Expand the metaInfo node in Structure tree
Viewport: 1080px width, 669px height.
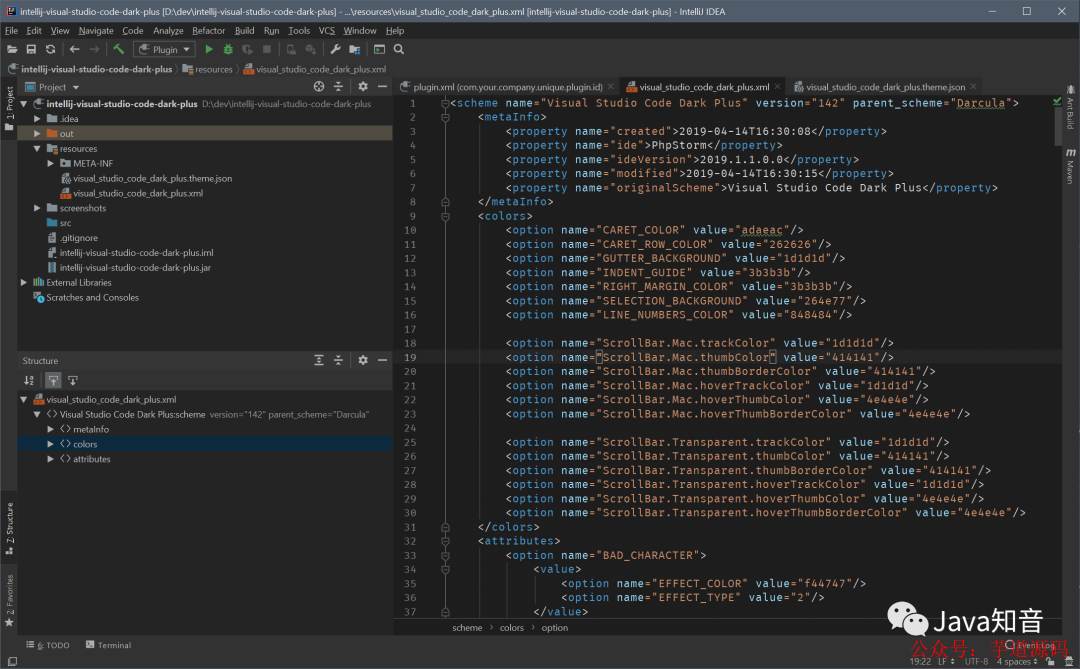[x=50, y=429]
